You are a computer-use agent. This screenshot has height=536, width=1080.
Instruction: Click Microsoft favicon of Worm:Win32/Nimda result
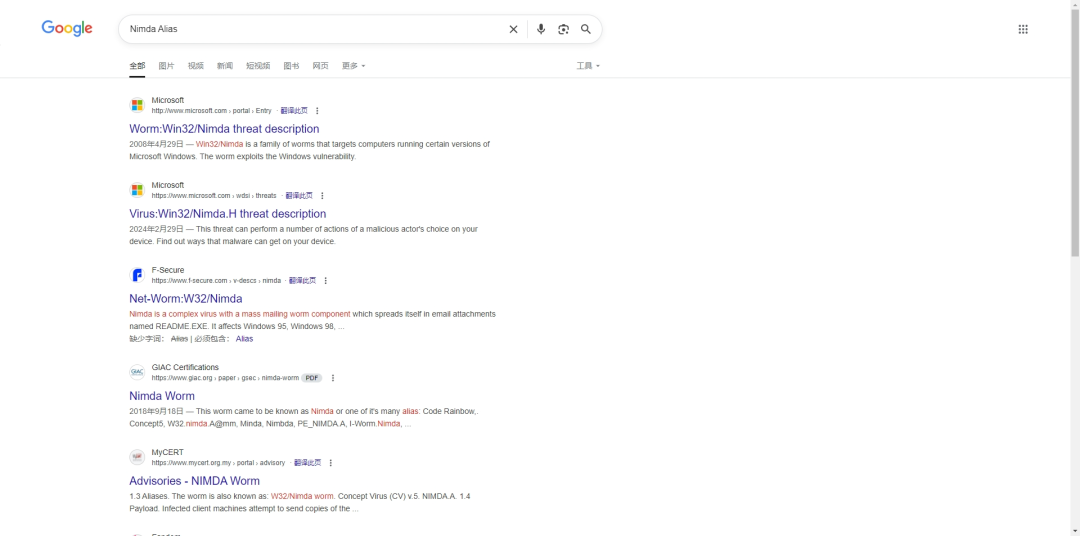pyautogui.click(x=137, y=105)
